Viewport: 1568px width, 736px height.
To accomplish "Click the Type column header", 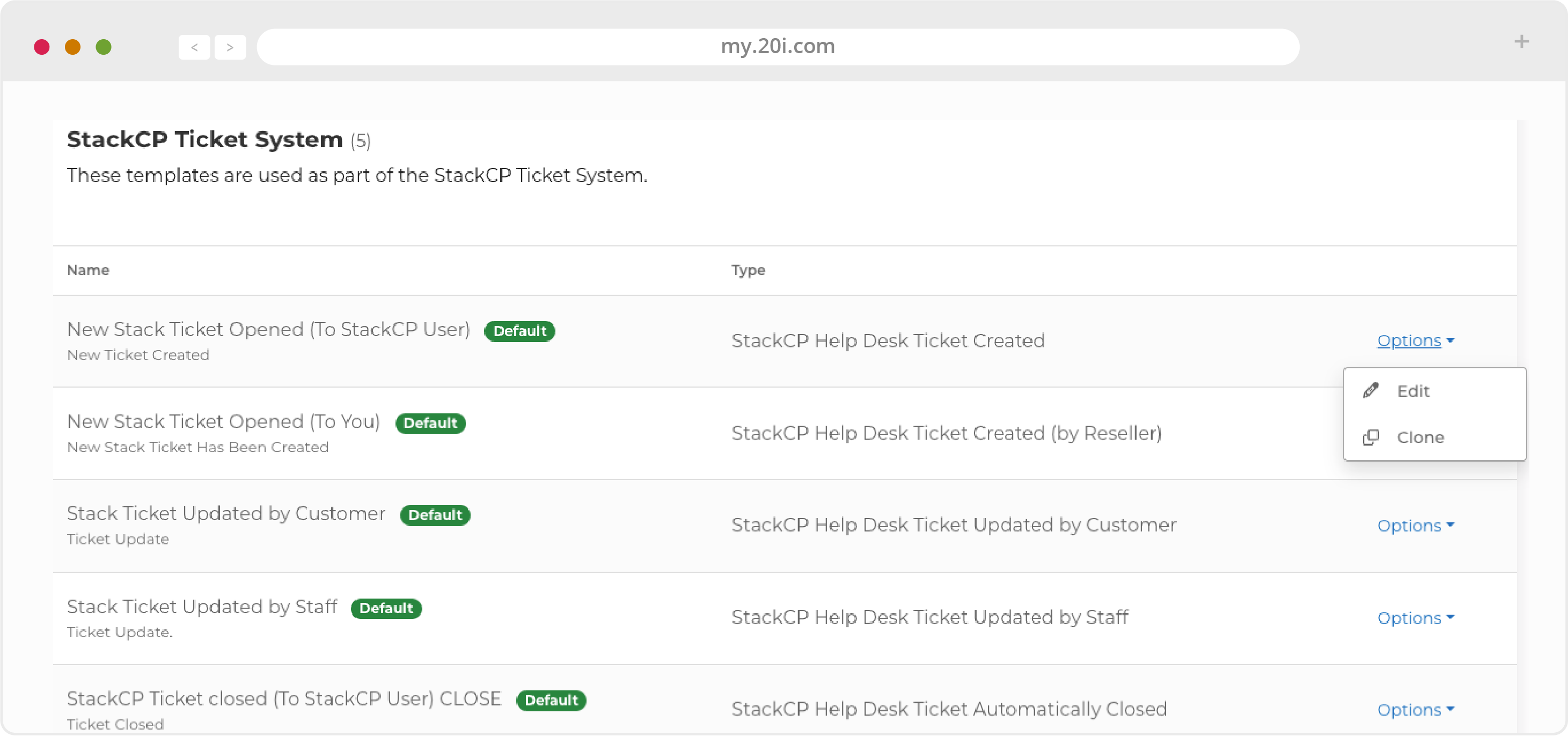I will [748, 269].
